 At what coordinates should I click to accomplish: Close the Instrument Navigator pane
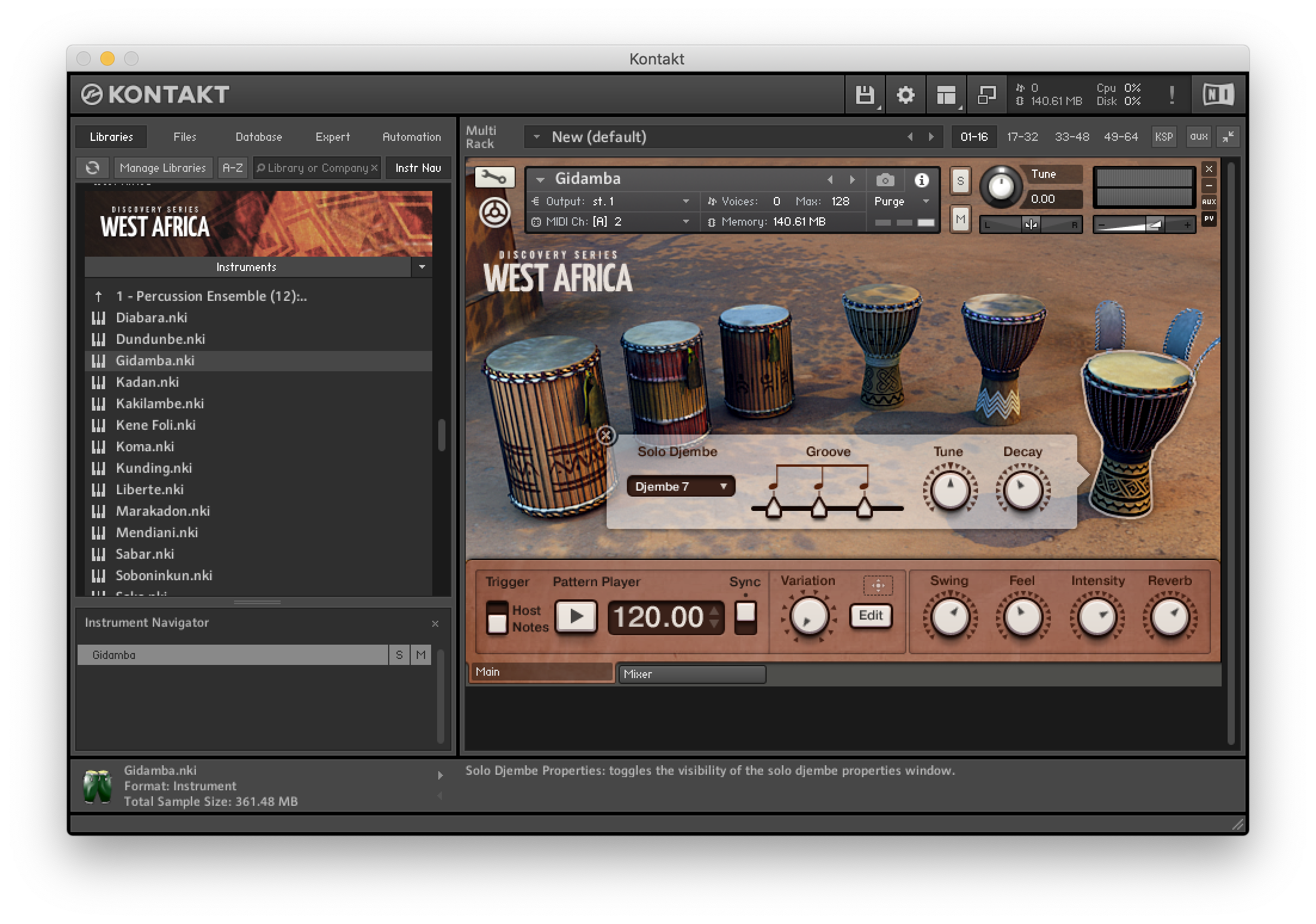click(435, 624)
